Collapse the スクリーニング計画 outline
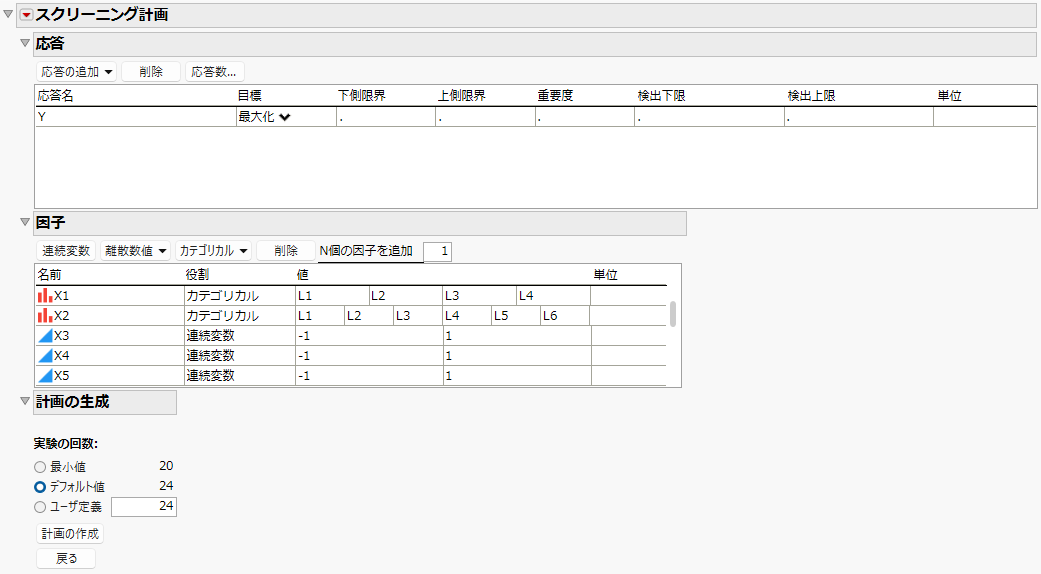Screen dimensions: 1041x574 point(8,14)
